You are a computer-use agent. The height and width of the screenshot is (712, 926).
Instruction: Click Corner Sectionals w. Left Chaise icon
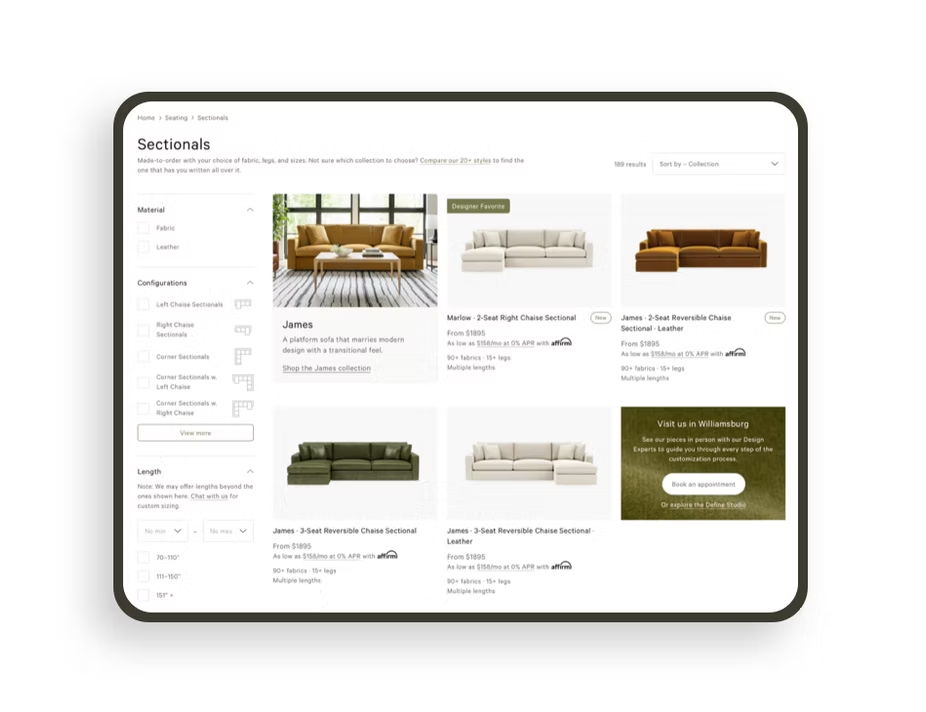[x=243, y=382]
